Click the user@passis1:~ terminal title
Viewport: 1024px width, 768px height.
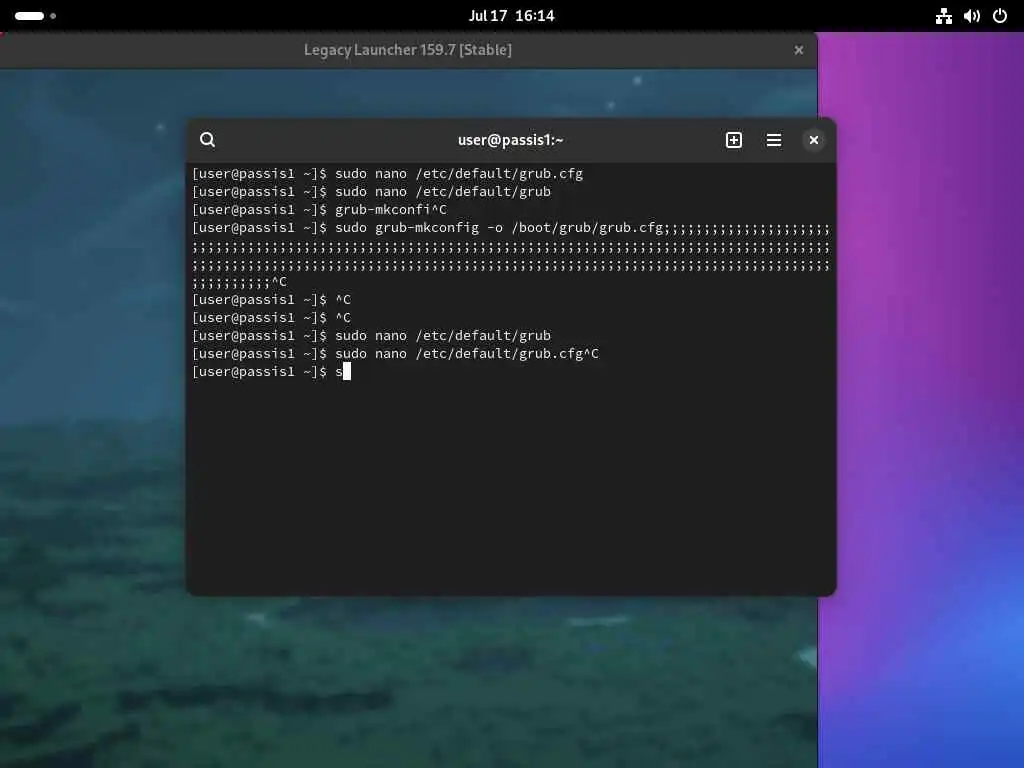click(510, 140)
